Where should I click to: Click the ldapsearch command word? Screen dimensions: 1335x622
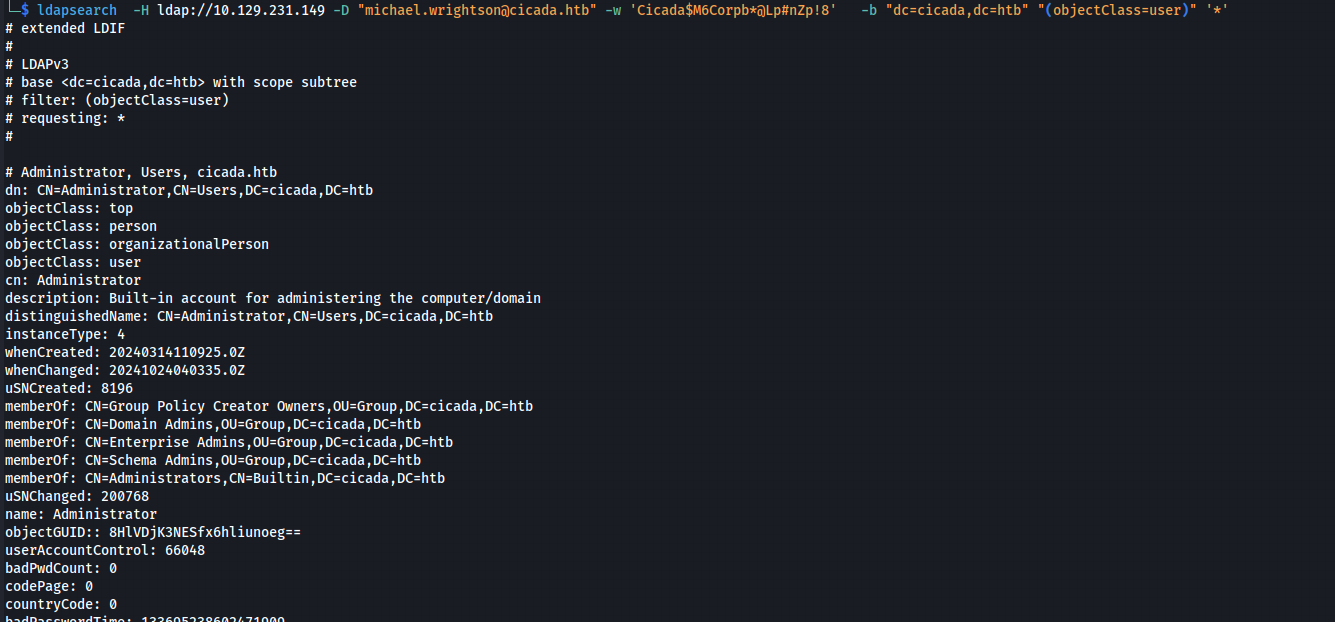pos(77,10)
